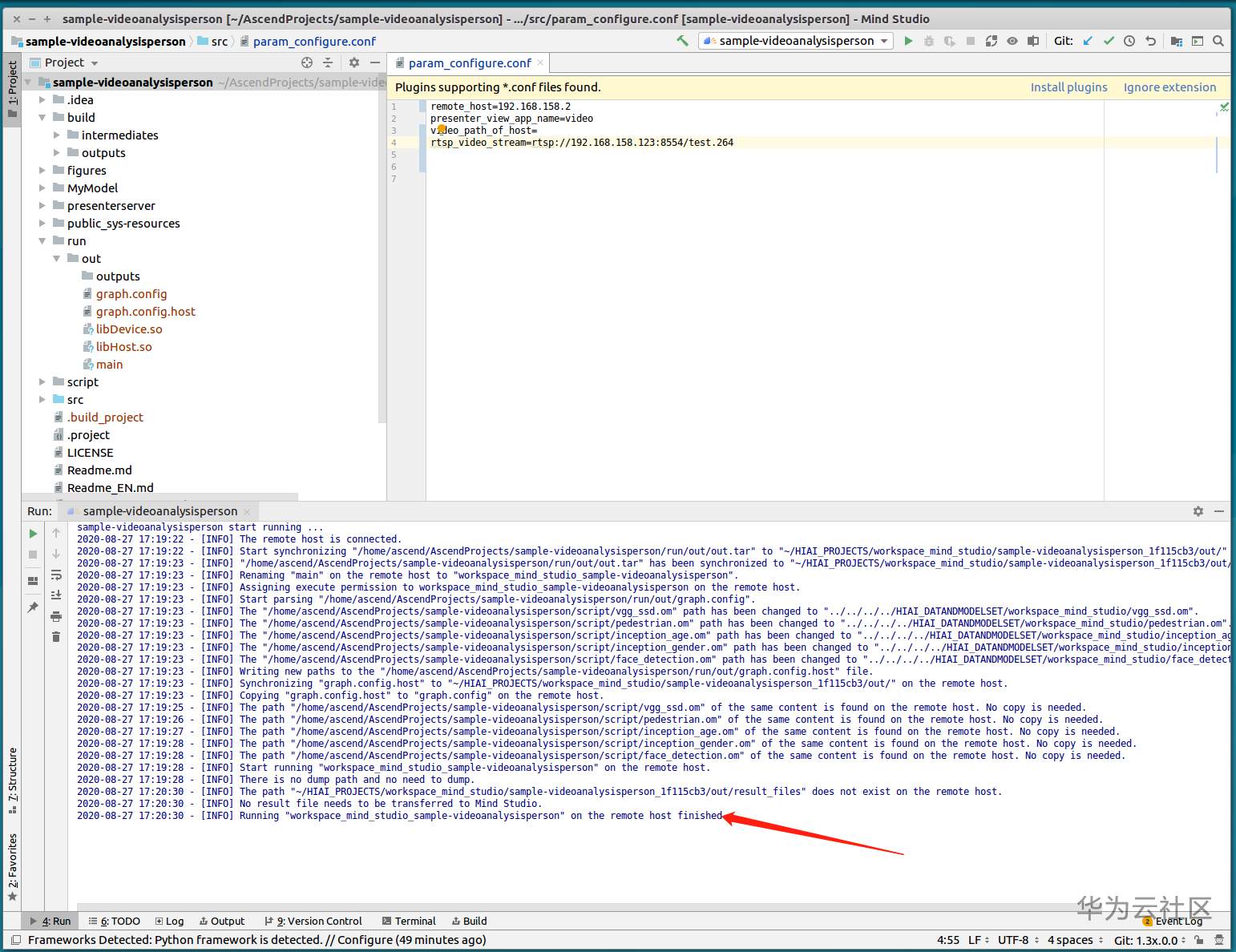Click the soft-wrap icon in Run panel
The height and width of the screenshot is (952, 1236).
click(56, 575)
